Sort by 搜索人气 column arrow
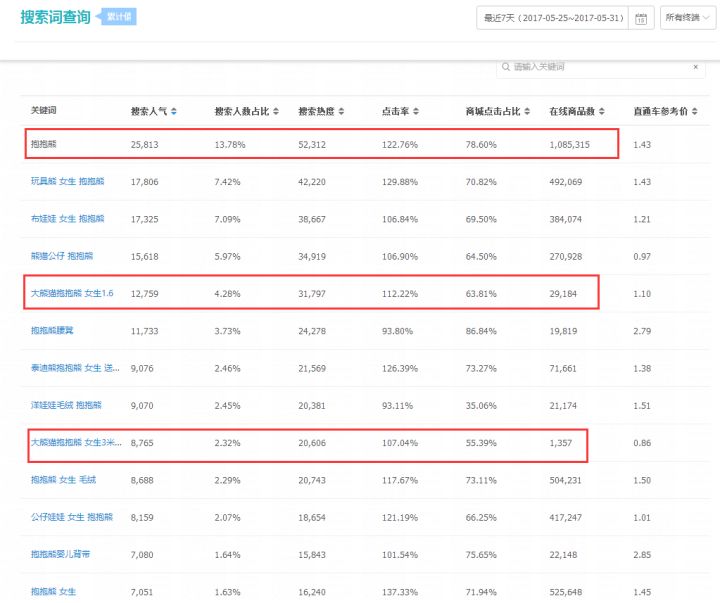720x603 pixels. 175,110
